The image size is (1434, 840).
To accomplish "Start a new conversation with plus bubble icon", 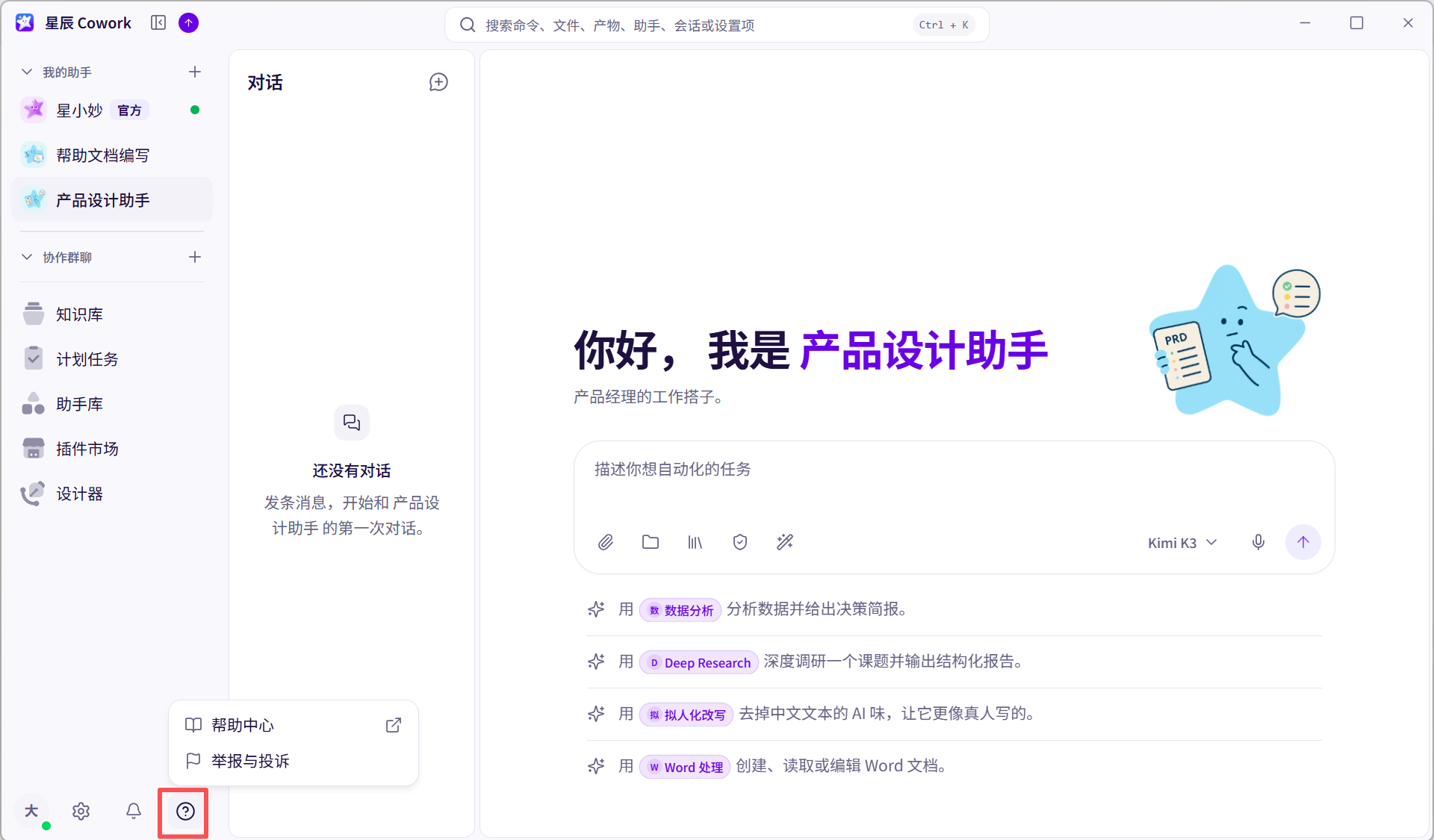I will coord(438,82).
